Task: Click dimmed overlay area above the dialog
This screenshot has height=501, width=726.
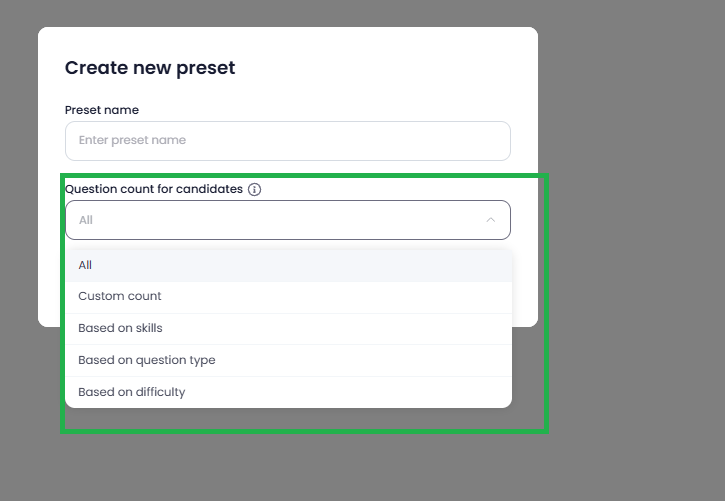Action: (x=287, y=13)
